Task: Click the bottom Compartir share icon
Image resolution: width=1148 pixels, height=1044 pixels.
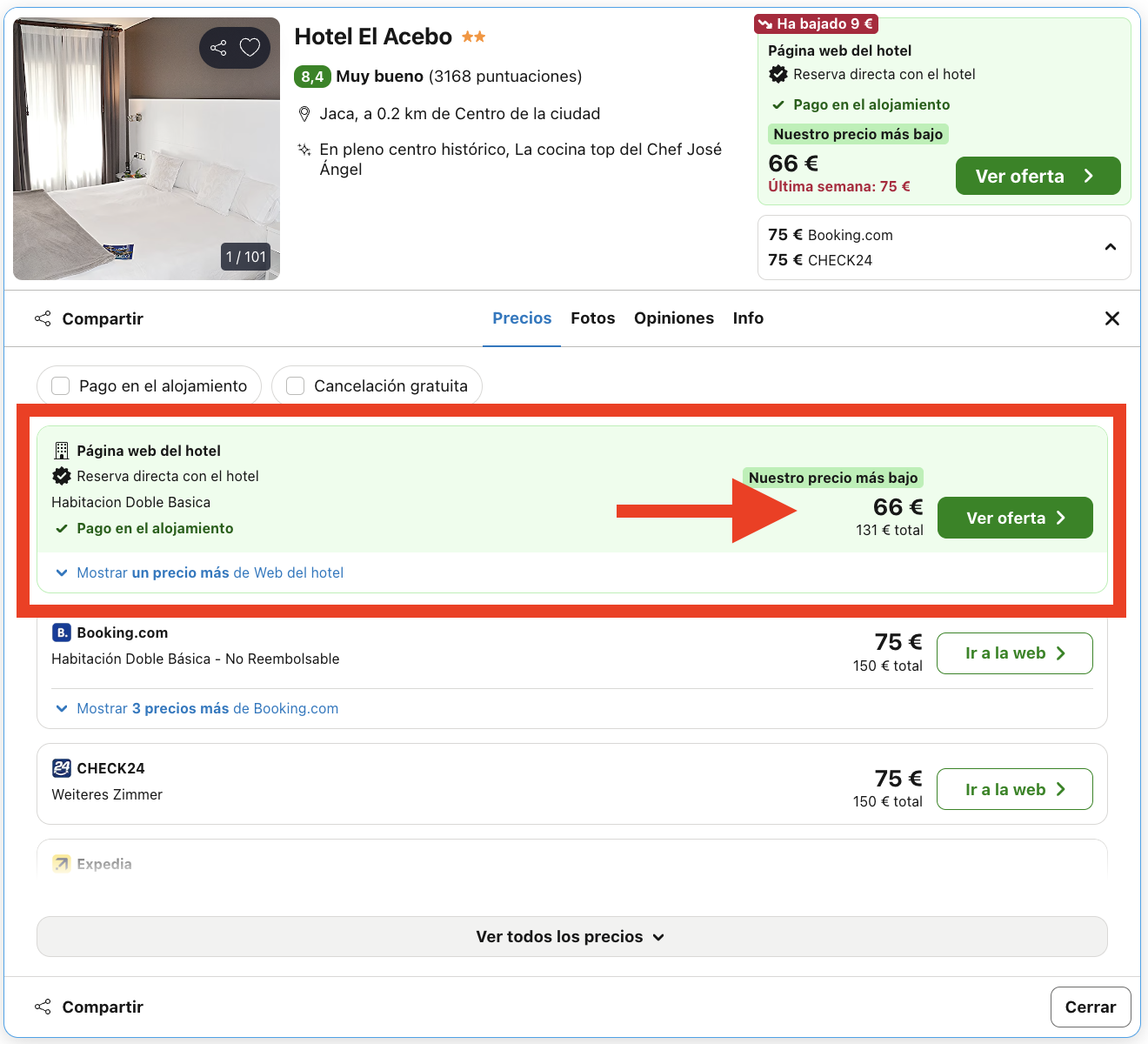Action: (x=43, y=1007)
